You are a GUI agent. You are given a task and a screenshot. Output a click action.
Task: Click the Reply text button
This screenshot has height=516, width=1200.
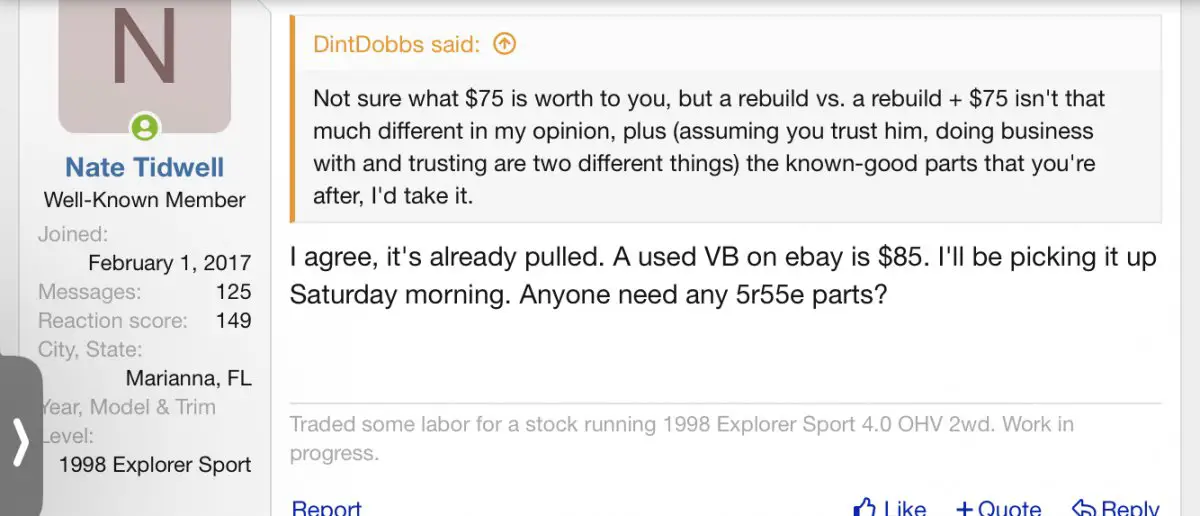pyautogui.click(x=1130, y=509)
